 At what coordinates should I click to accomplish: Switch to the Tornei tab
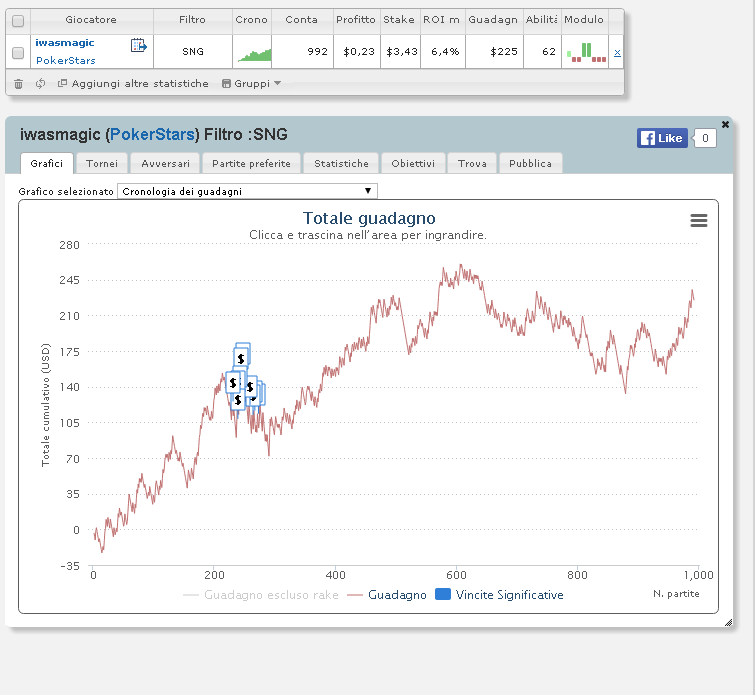click(102, 163)
